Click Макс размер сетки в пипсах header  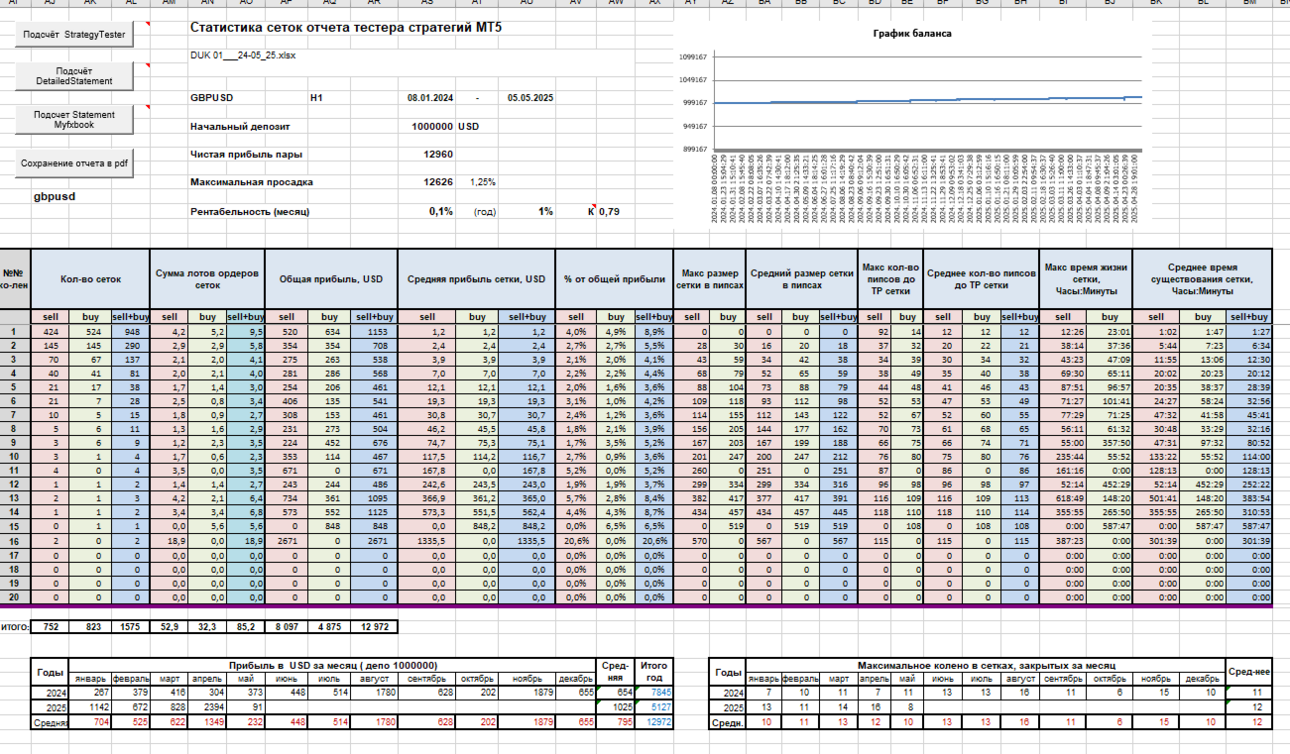pos(710,279)
